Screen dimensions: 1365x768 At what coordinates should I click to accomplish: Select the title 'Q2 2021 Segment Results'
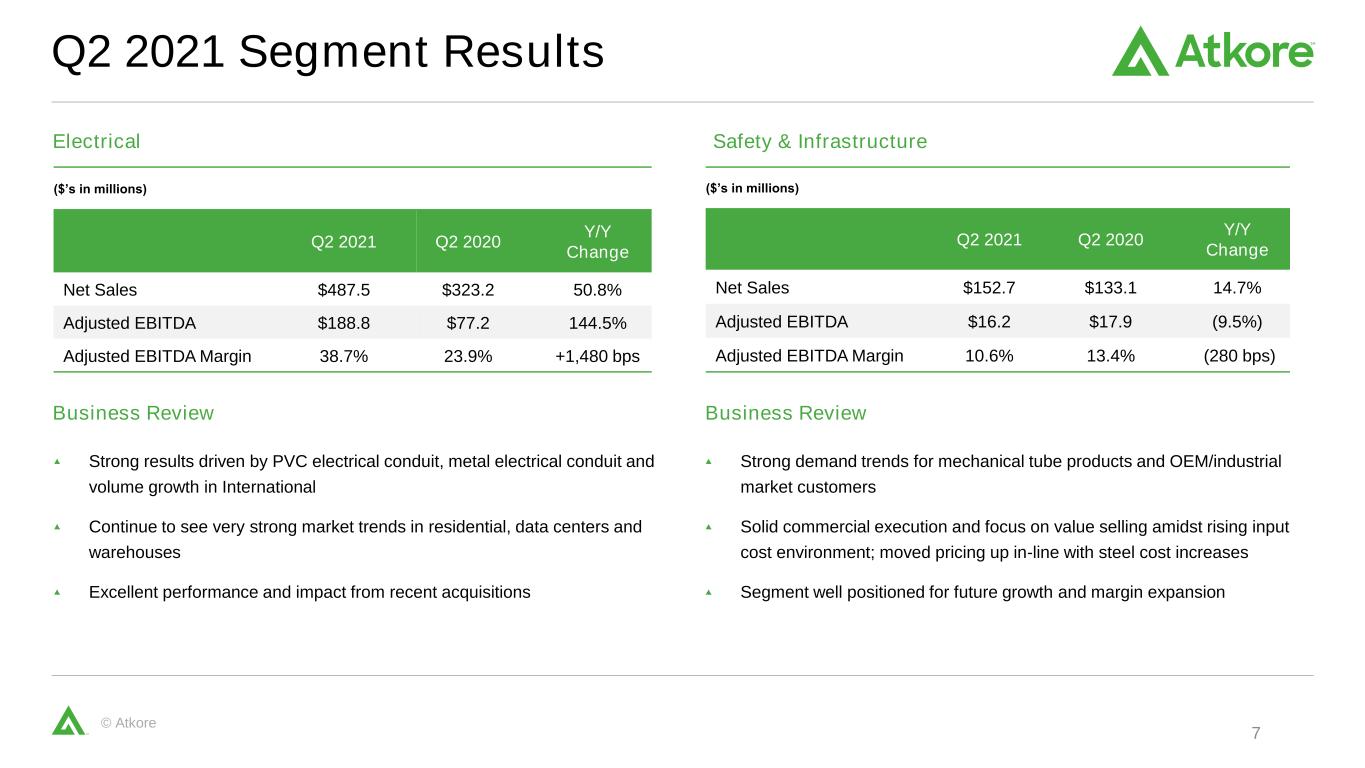coord(328,52)
